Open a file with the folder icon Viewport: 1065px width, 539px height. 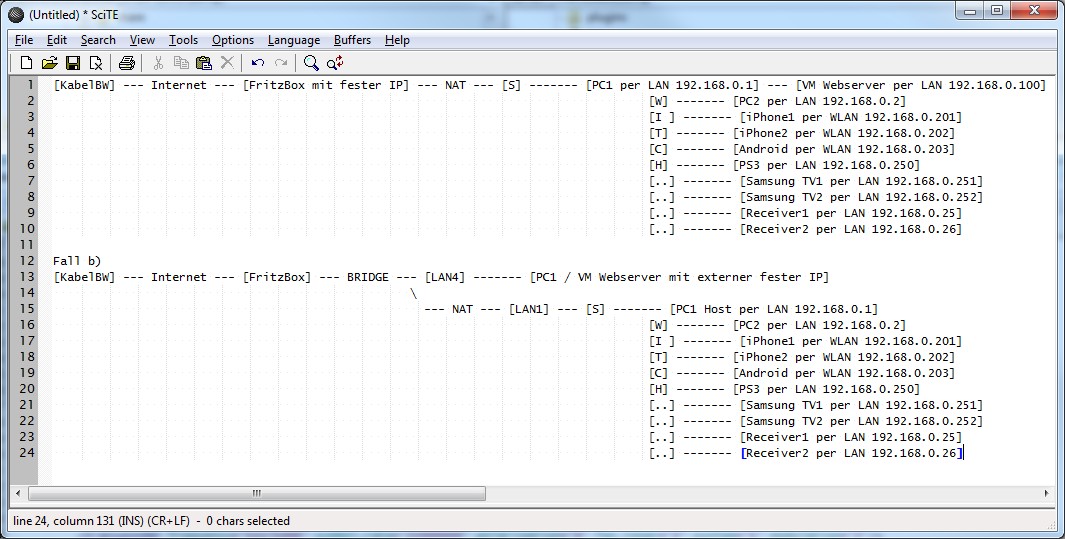[x=50, y=63]
